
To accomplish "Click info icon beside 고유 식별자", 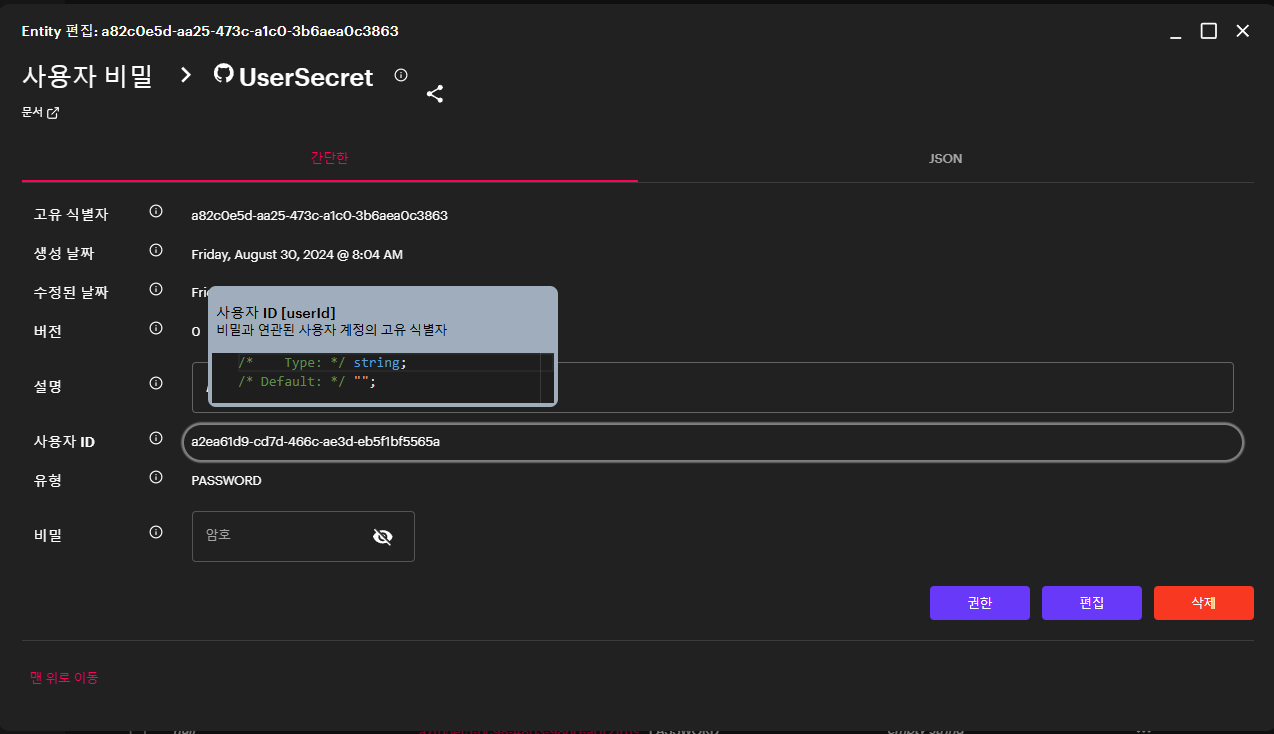I will point(156,212).
